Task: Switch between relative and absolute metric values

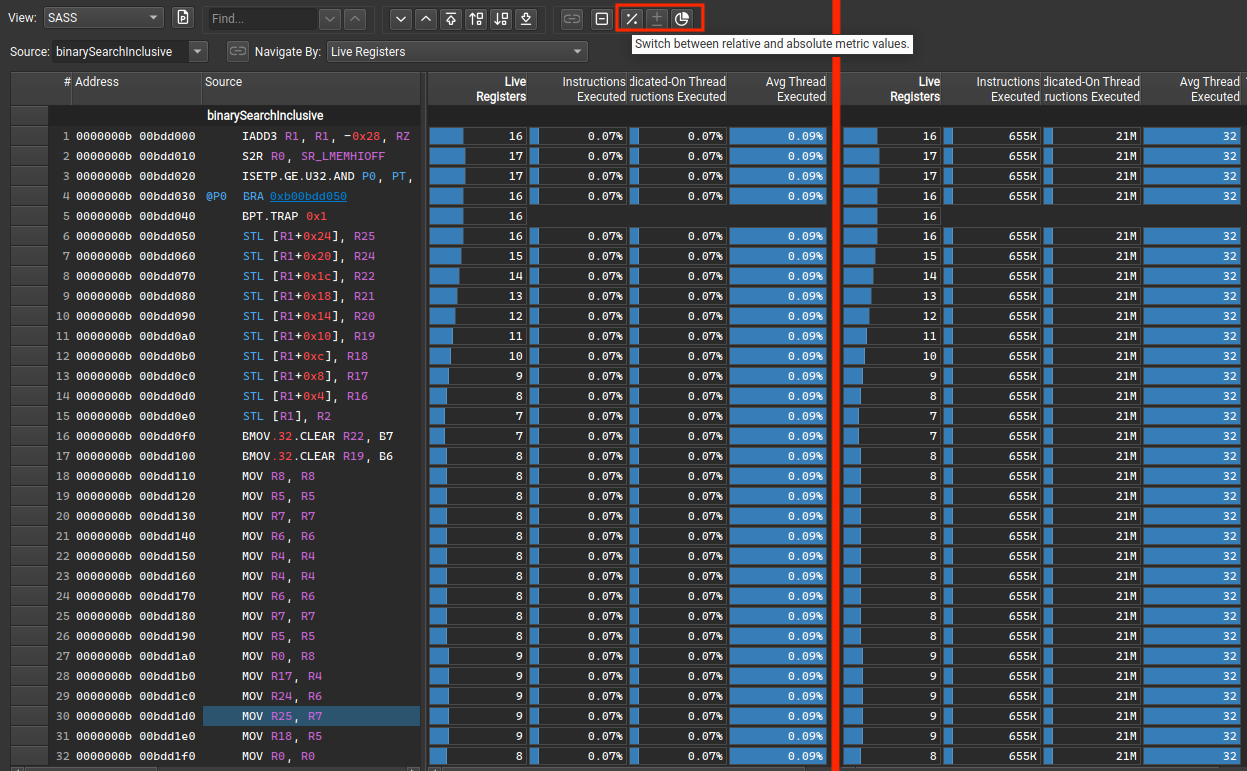Action: [x=631, y=18]
